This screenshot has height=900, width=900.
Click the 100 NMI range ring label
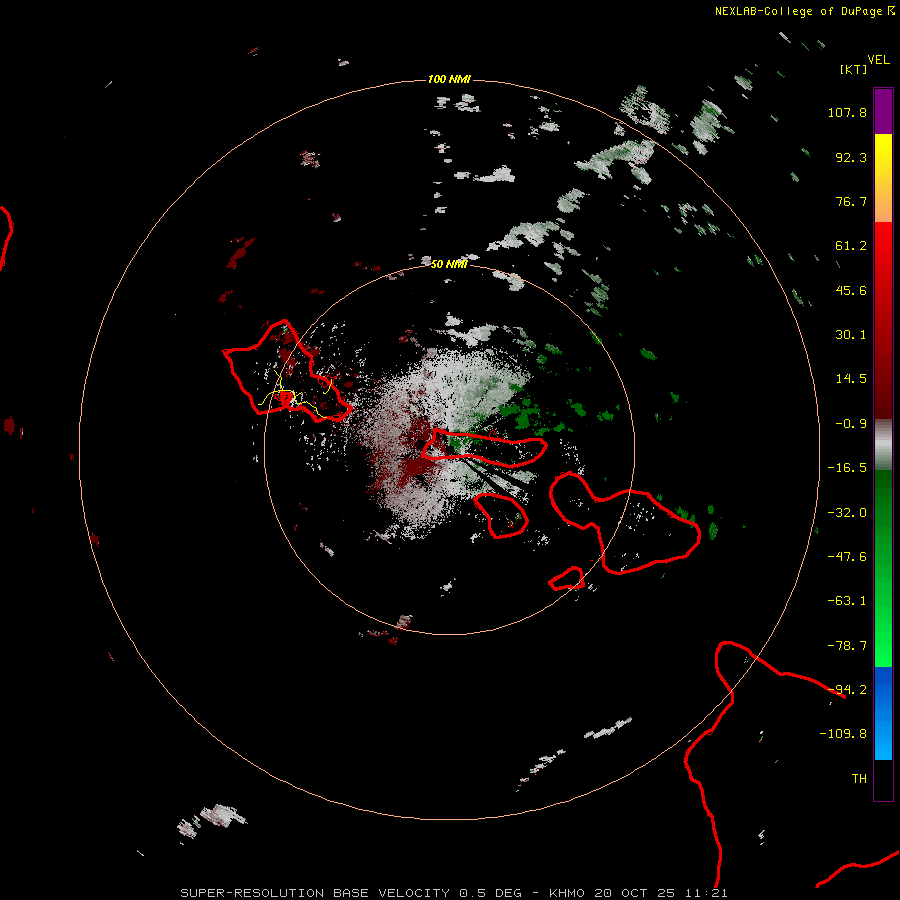449,79
